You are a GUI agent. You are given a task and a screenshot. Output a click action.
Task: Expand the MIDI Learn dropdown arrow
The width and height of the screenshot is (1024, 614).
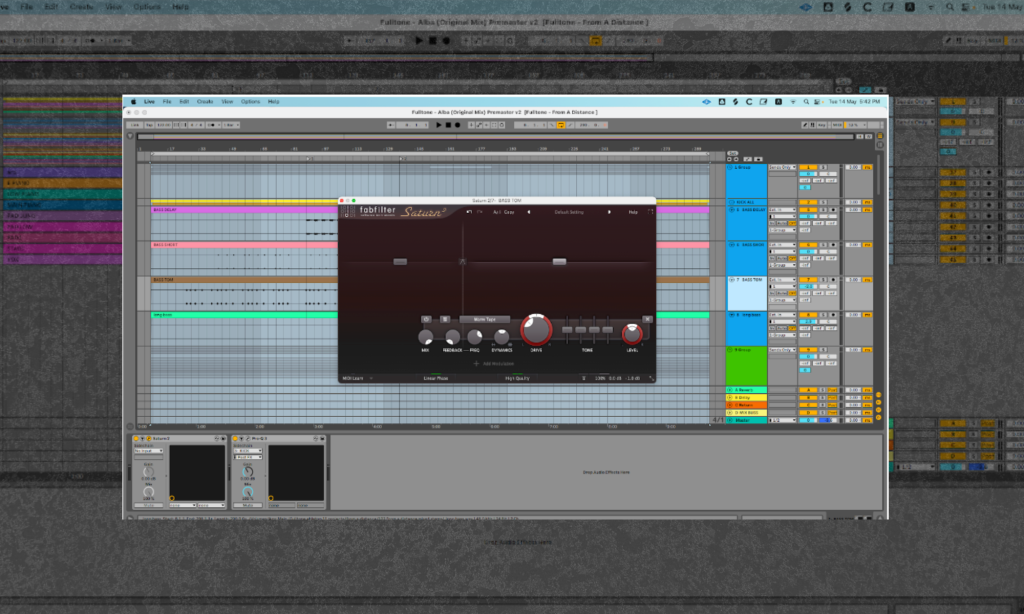click(370, 378)
